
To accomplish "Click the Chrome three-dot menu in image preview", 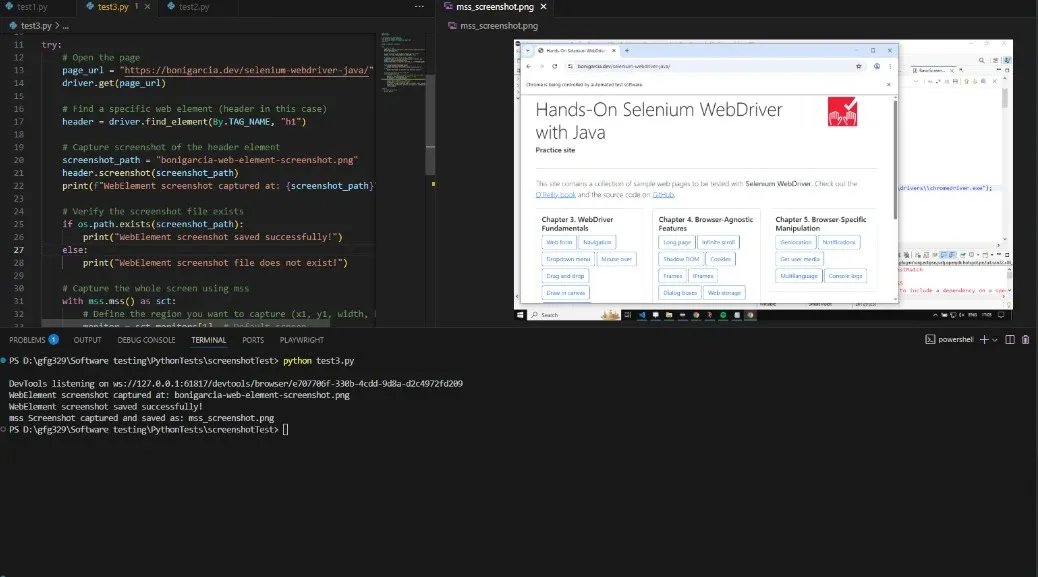I will coord(890,66).
